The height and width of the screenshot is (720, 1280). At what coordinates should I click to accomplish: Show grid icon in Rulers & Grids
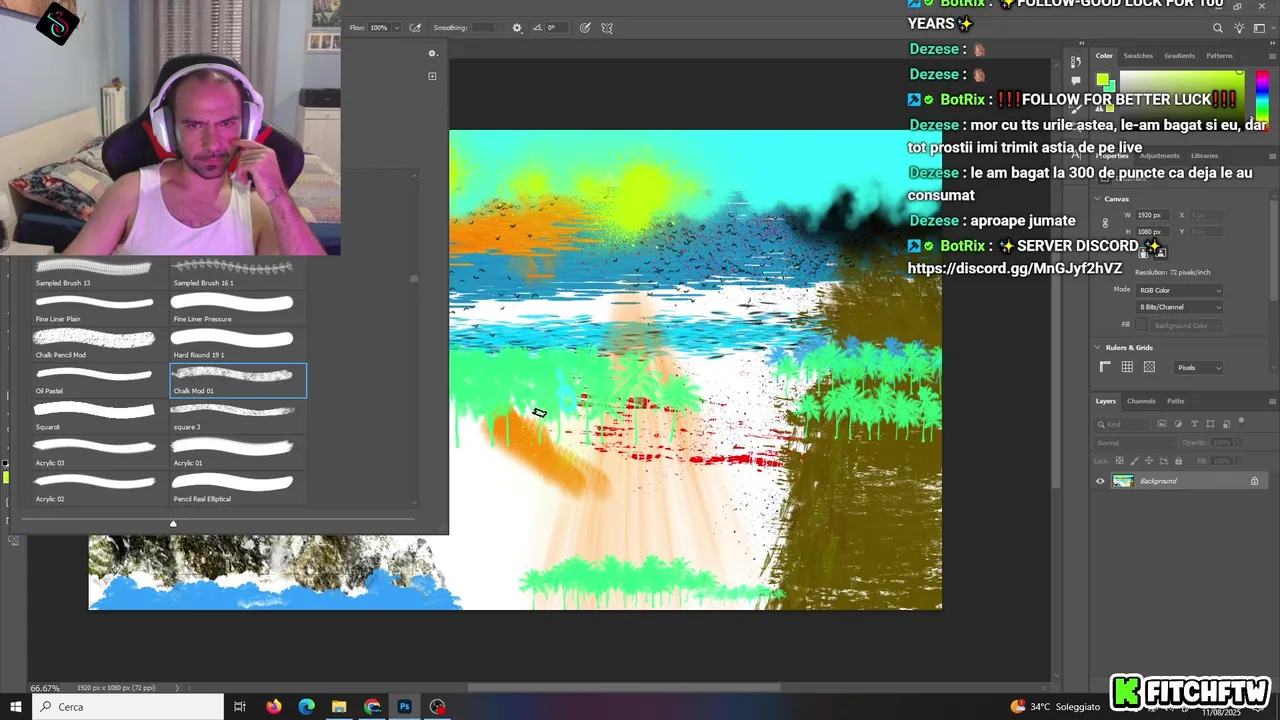(1127, 367)
